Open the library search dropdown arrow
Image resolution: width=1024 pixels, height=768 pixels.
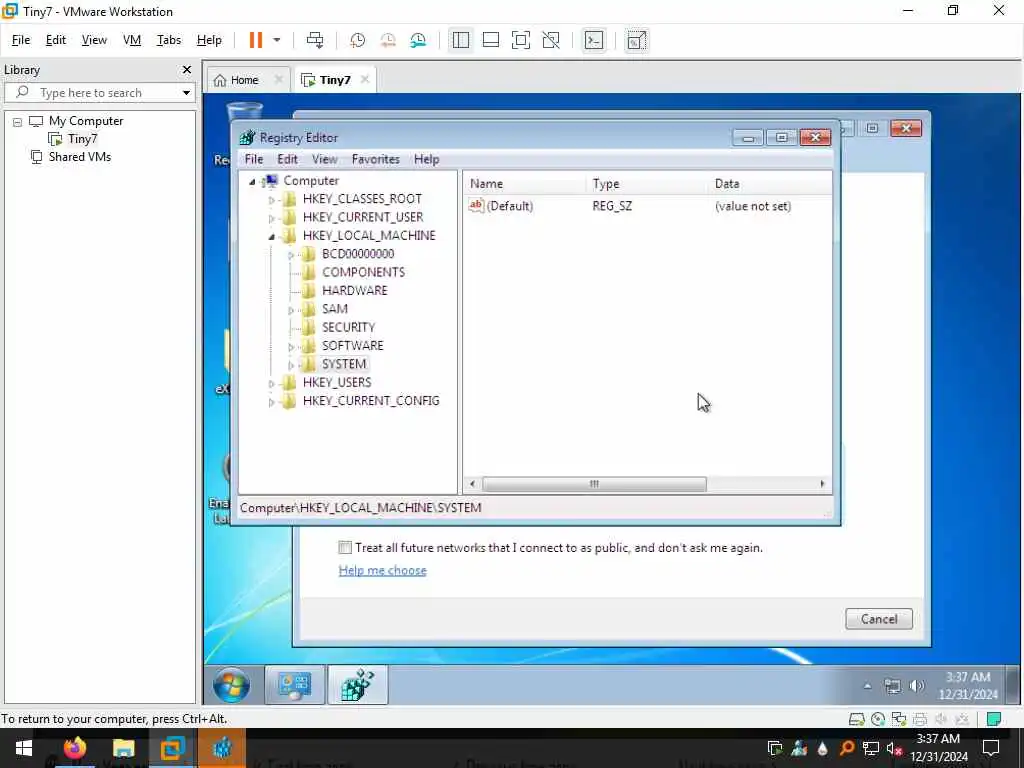(186, 93)
